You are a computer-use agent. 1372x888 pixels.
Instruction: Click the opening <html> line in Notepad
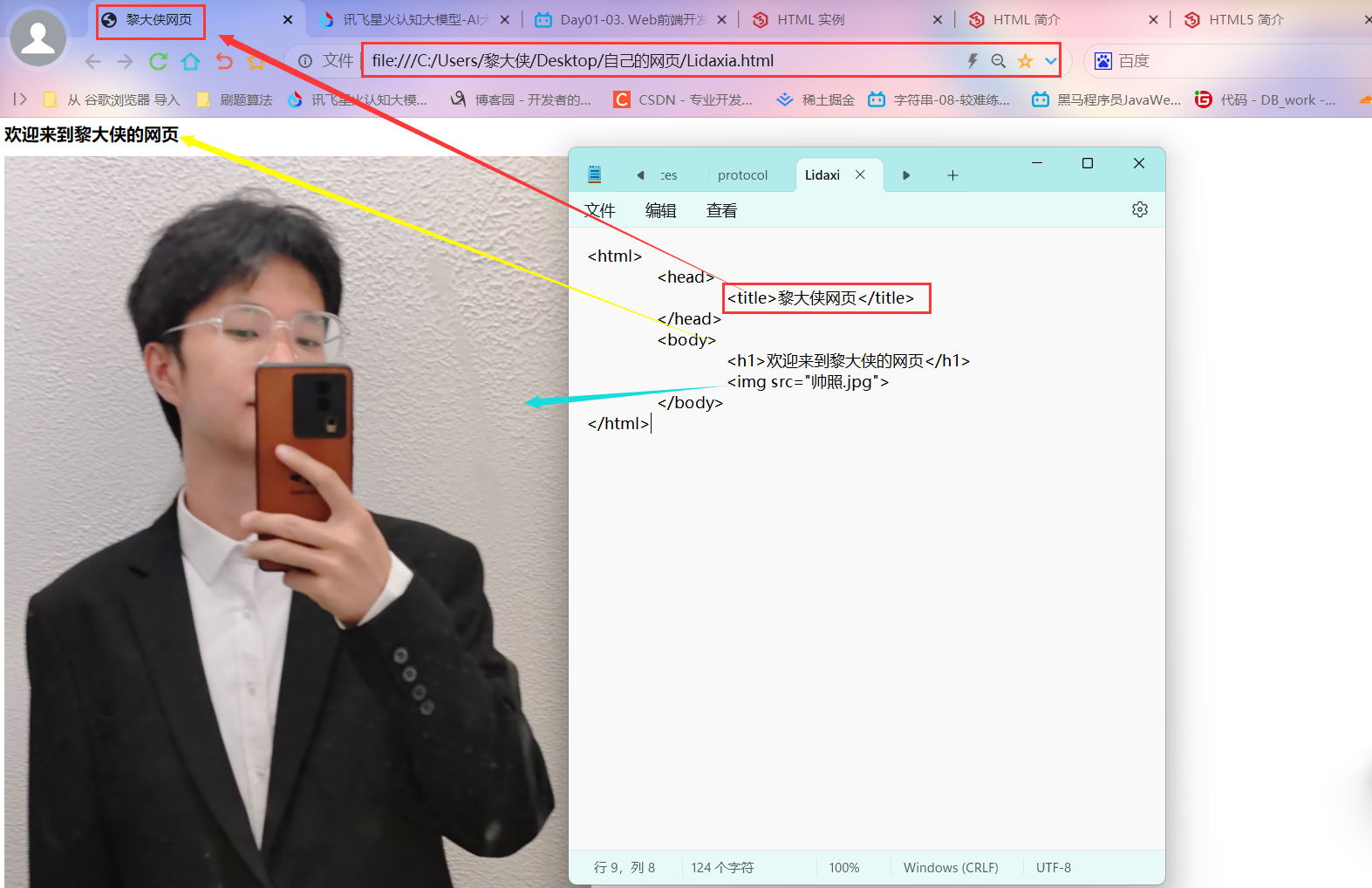coord(615,256)
